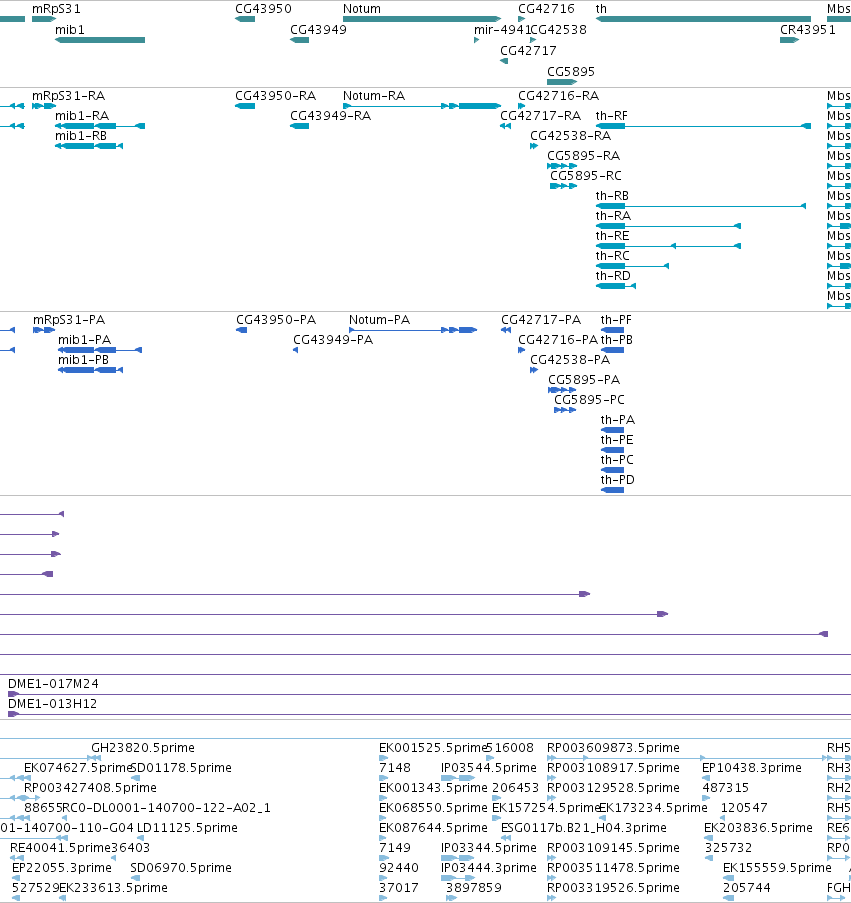The width and height of the screenshot is (851, 903).
Task: Select the RP003609873.5prime EST label
Action: pyautogui.click(x=613, y=748)
